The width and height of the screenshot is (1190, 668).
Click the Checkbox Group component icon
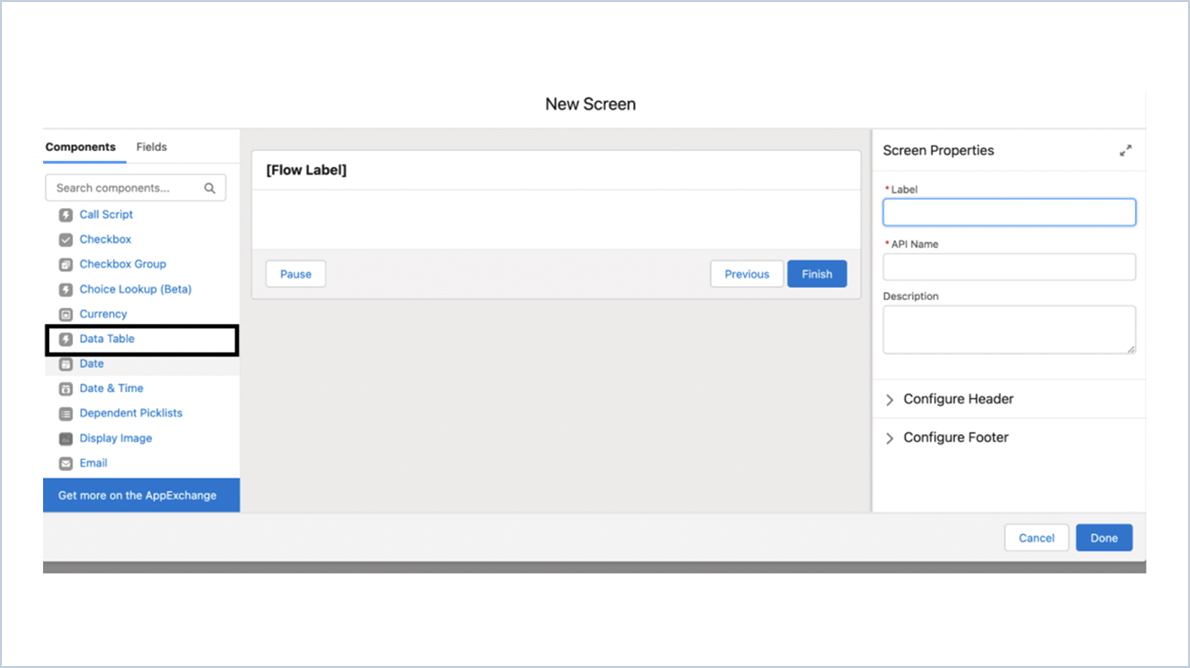65,264
